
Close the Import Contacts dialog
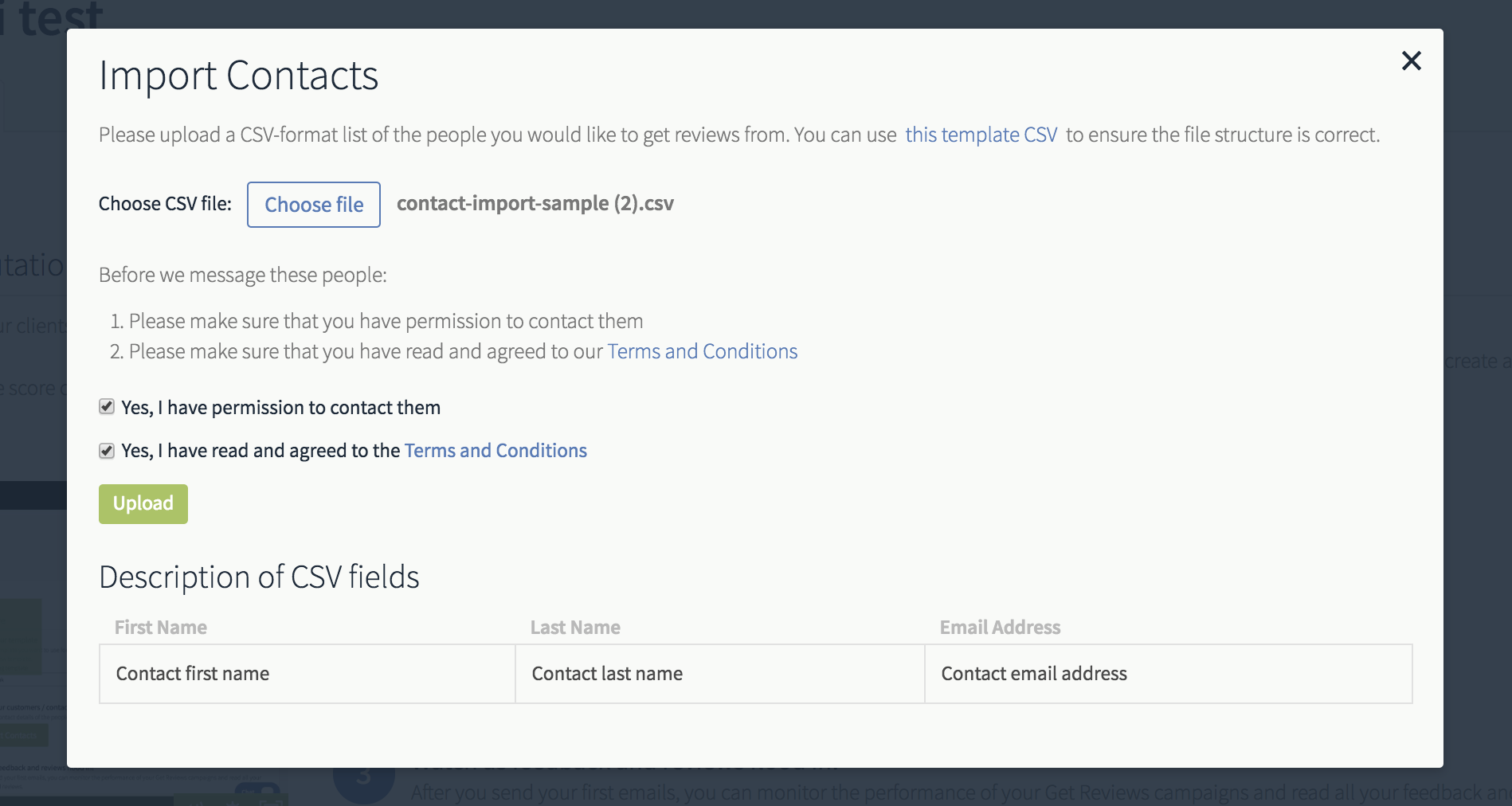tap(1411, 61)
